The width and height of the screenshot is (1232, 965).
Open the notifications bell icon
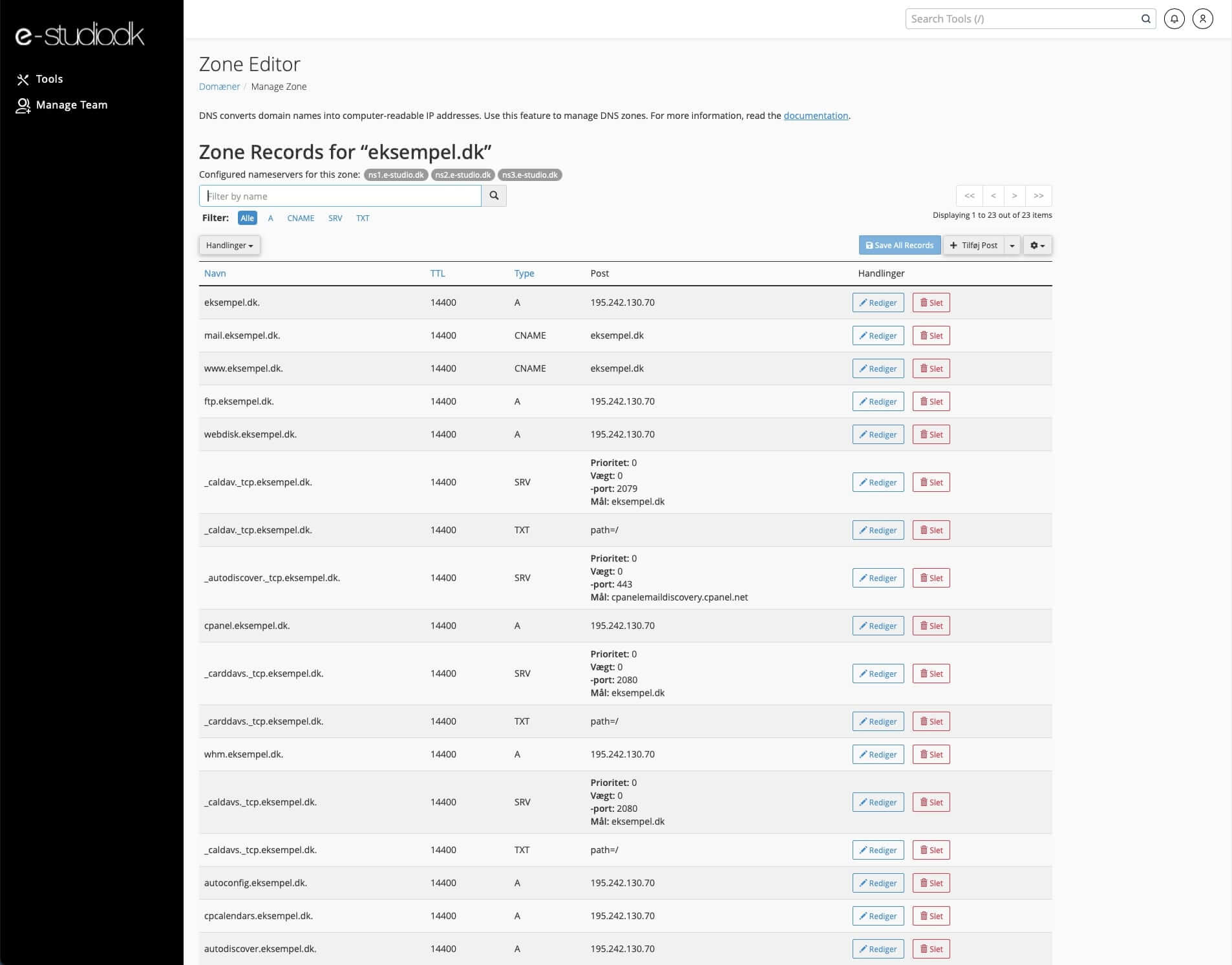click(1174, 19)
